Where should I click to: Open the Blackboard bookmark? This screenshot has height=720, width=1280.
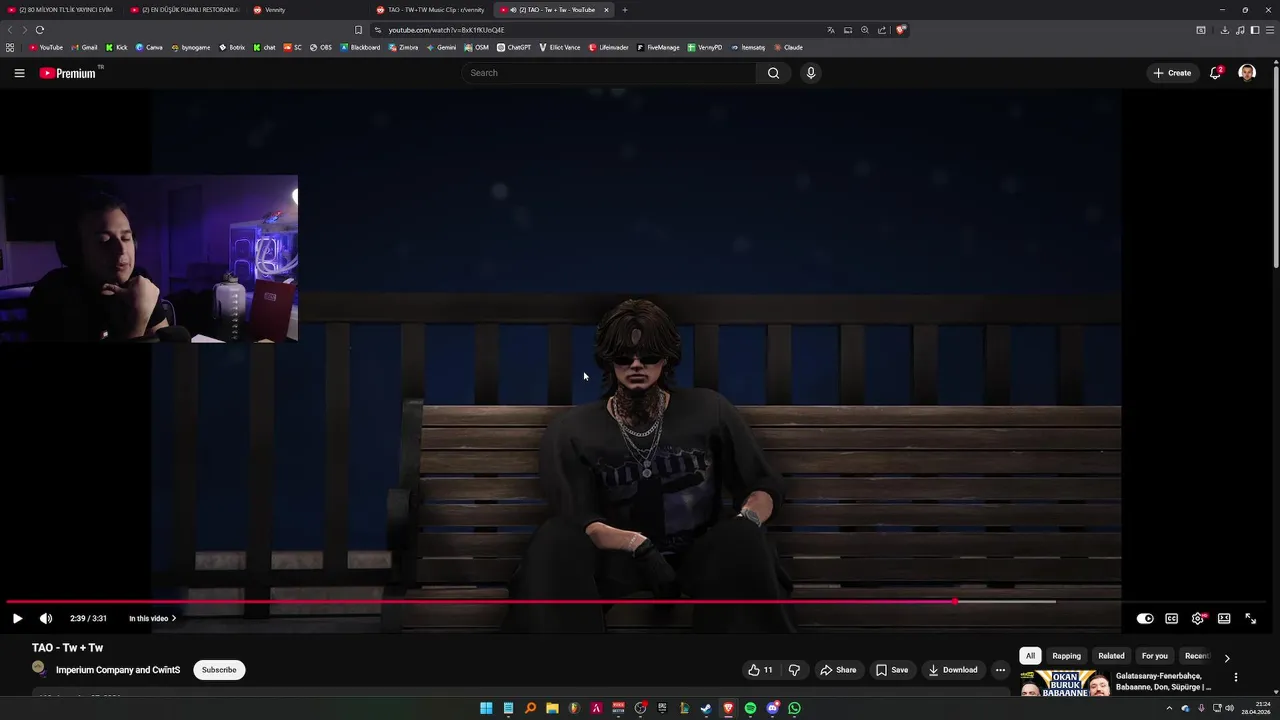coord(360,47)
